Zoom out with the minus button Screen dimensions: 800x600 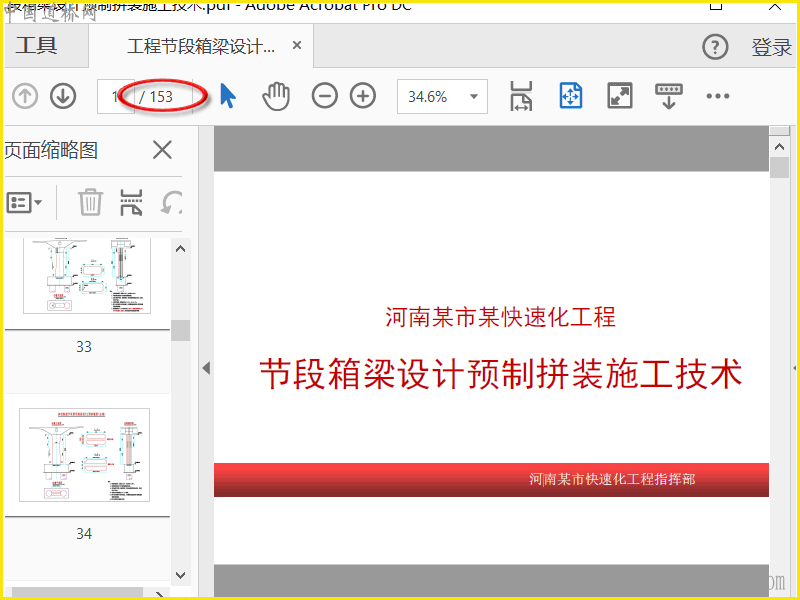(x=324, y=96)
